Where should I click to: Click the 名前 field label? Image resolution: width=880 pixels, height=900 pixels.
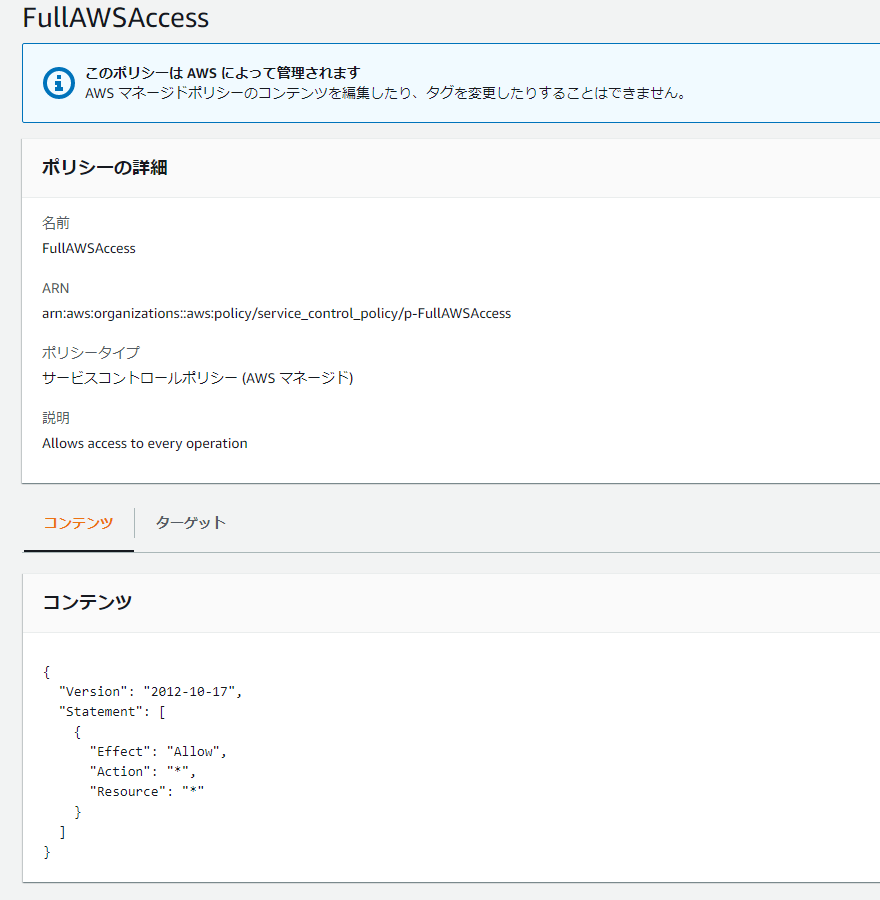point(56,223)
